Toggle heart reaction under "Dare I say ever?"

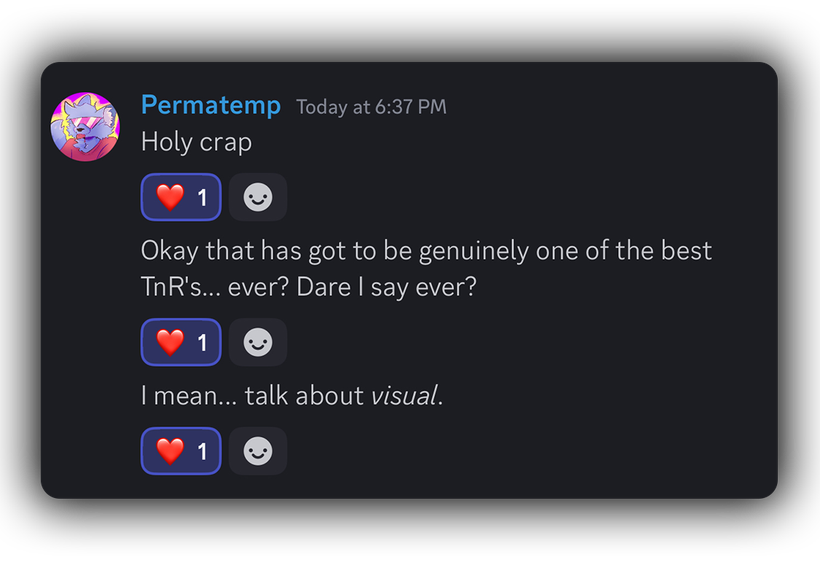point(181,342)
